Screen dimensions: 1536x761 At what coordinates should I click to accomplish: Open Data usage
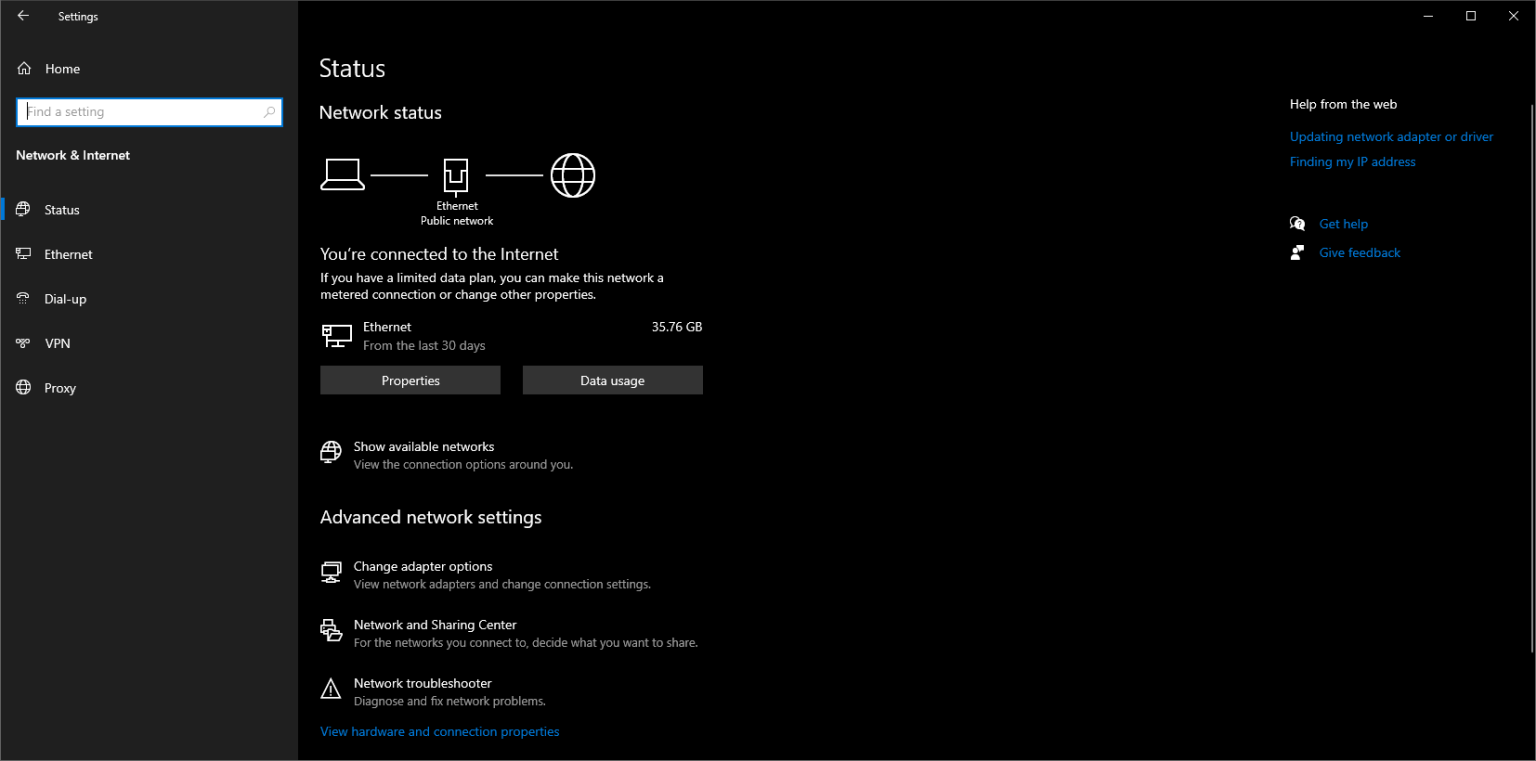click(613, 380)
